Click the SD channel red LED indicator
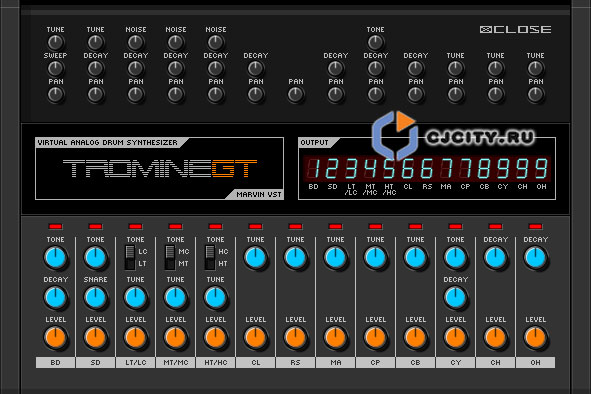Image resolution: width=591 pixels, height=394 pixels. pos(95,226)
